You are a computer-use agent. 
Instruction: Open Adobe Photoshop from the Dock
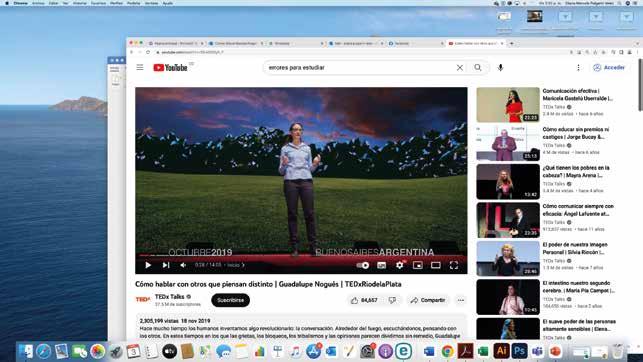tap(519, 351)
